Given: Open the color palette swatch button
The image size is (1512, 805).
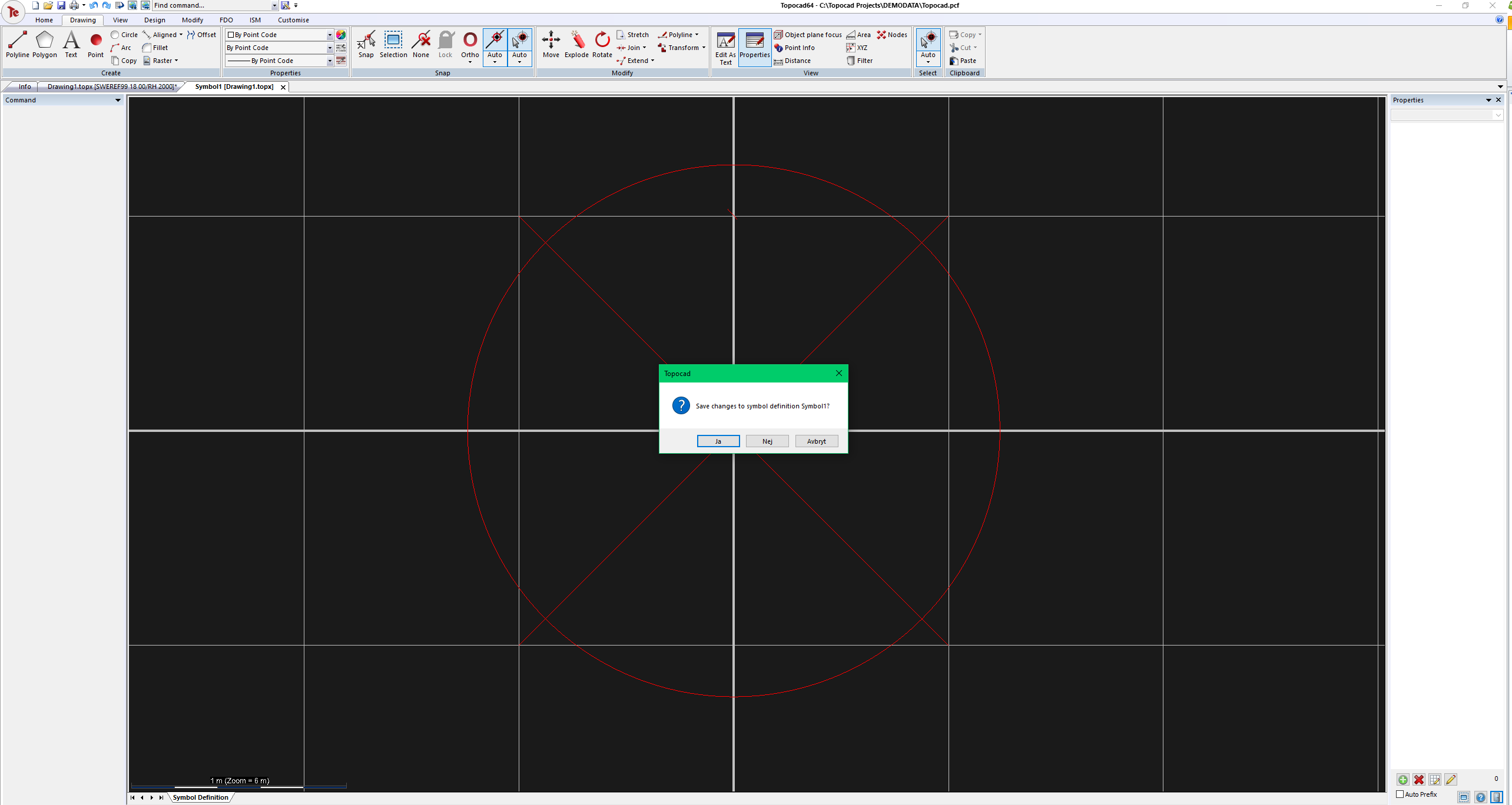Looking at the screenshot, I should [341, 35].
